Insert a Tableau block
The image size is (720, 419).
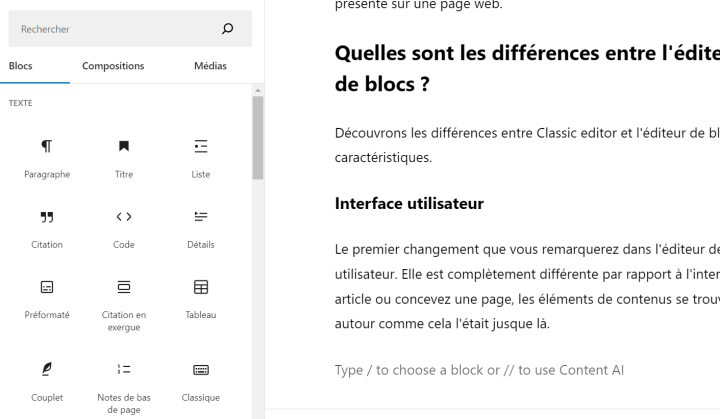click(201, 299)
